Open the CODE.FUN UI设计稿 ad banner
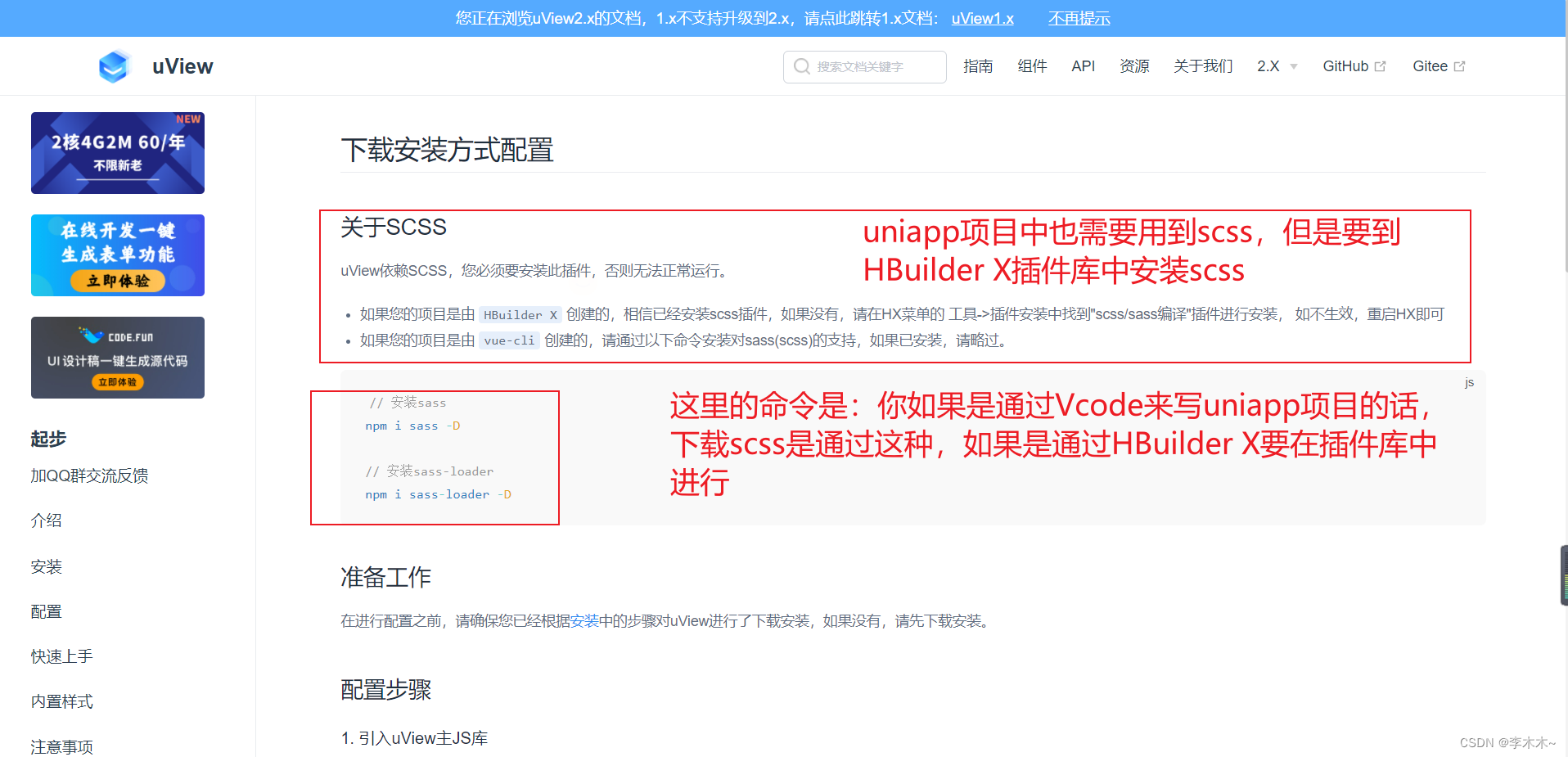The width and height of the screenshot is (1568, 757). [118, 358]
